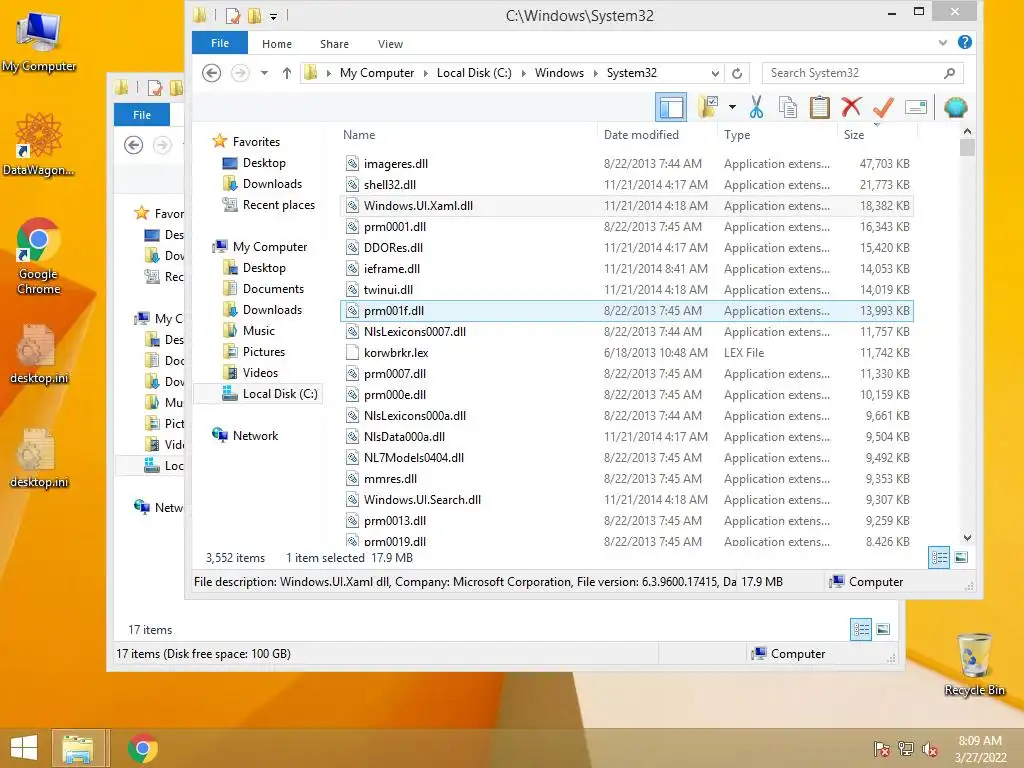Select the Windows.UI.Xaml.dll file

pyautogui.click(x=626, y=205)
